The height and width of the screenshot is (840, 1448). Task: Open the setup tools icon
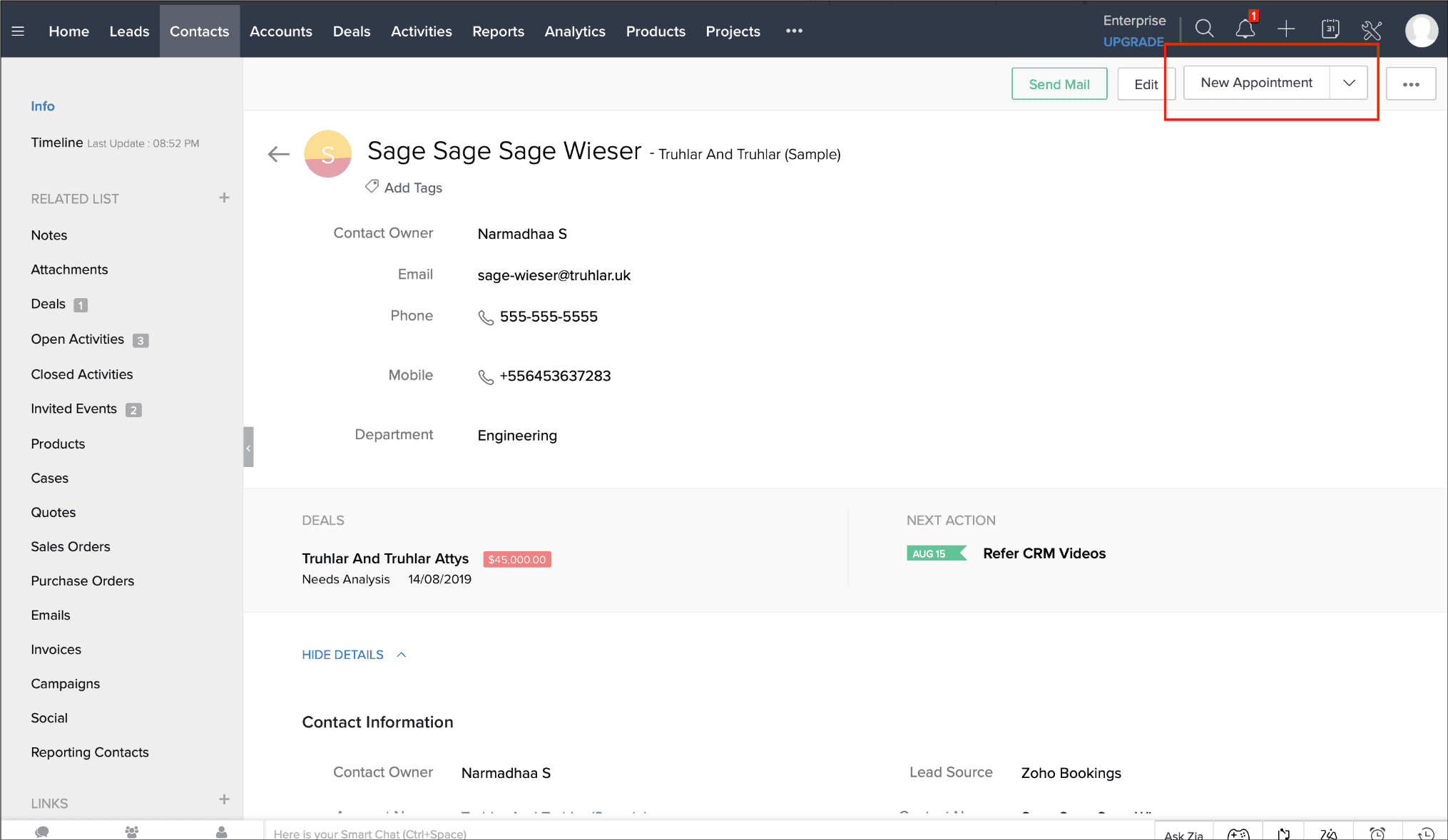(1371, 30)
